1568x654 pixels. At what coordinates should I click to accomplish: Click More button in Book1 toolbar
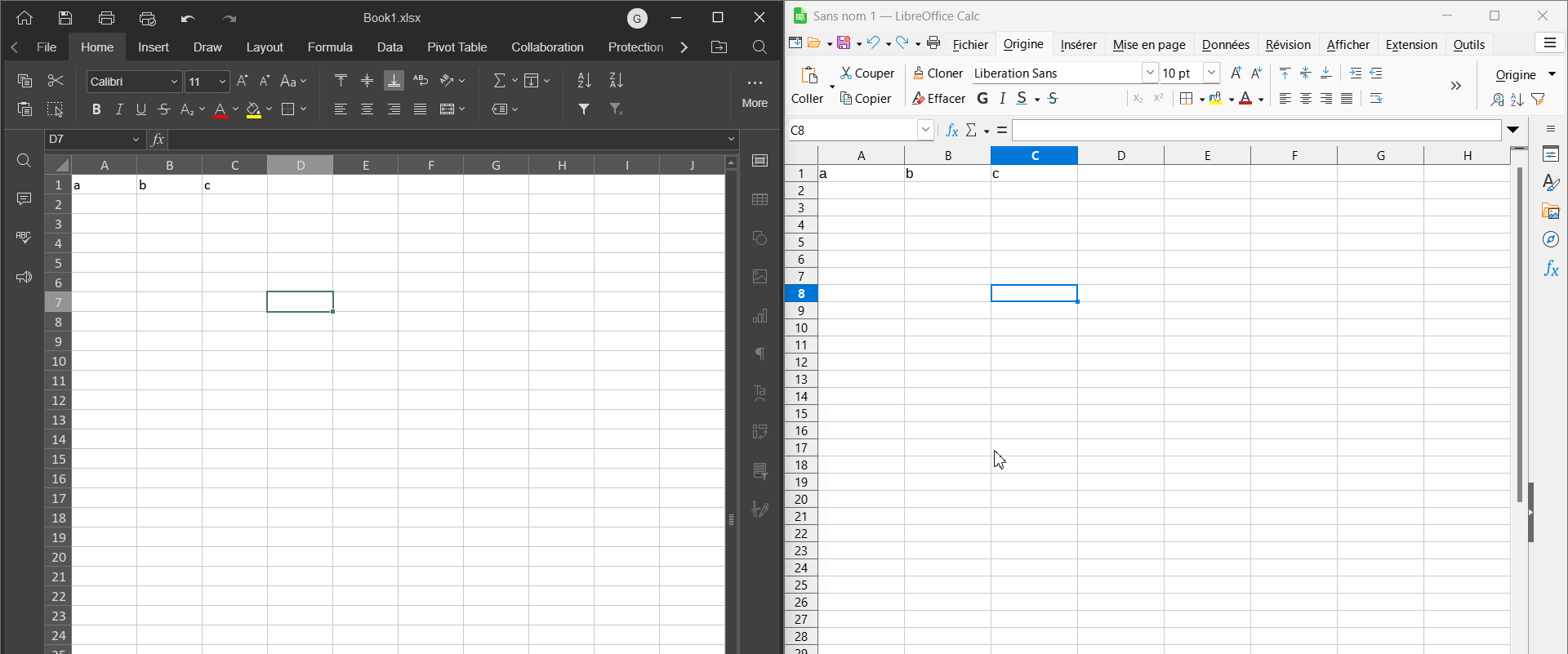755,93
